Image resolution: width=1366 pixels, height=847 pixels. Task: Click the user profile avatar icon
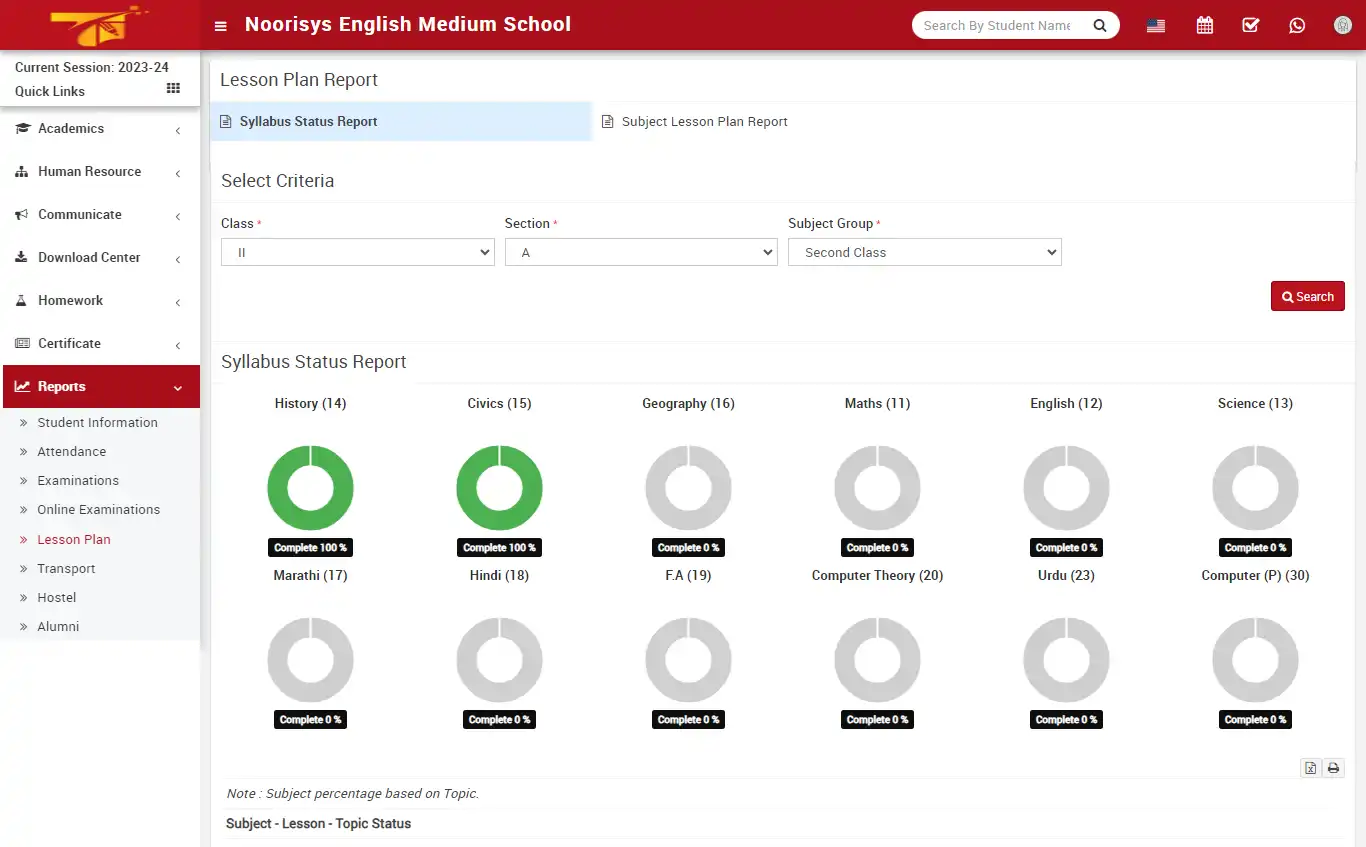(1343, 24)
